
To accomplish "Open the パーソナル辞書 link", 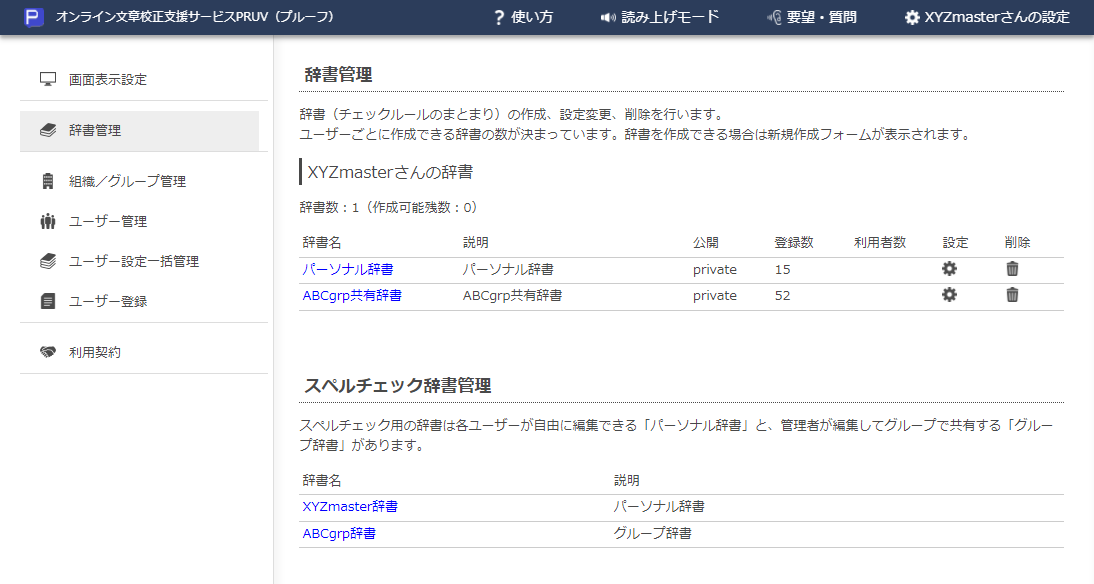I will [347, 269].
